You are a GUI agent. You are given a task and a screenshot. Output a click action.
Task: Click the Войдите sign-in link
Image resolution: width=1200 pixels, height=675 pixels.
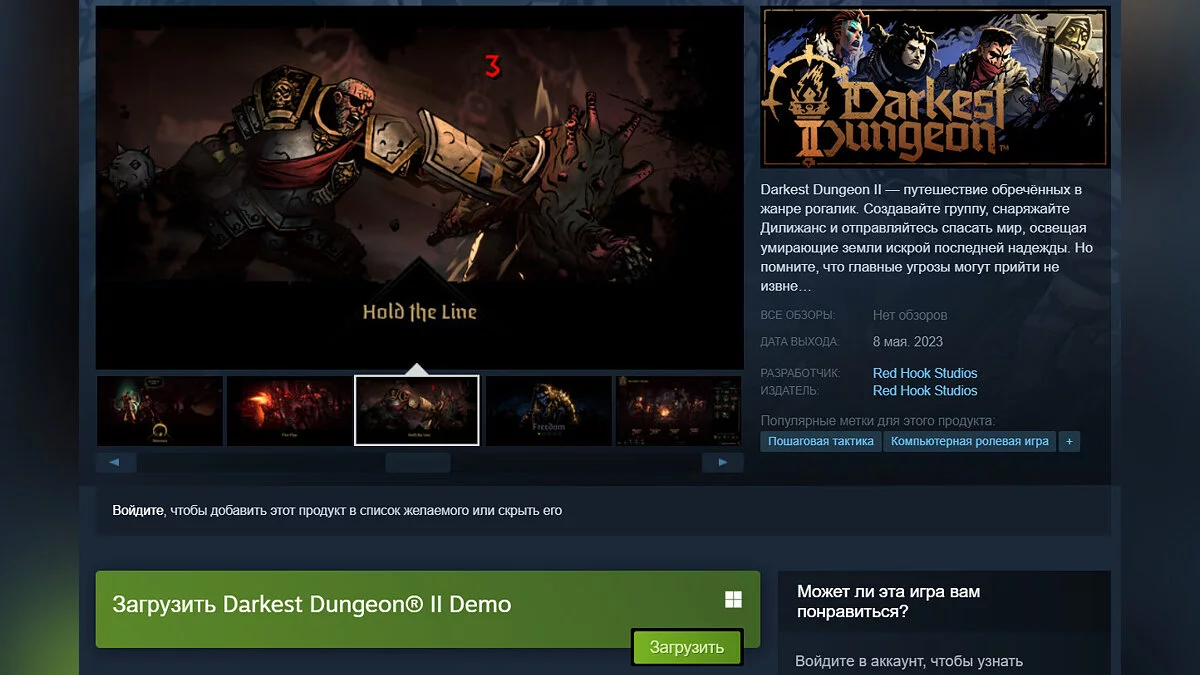click(138, 510)
